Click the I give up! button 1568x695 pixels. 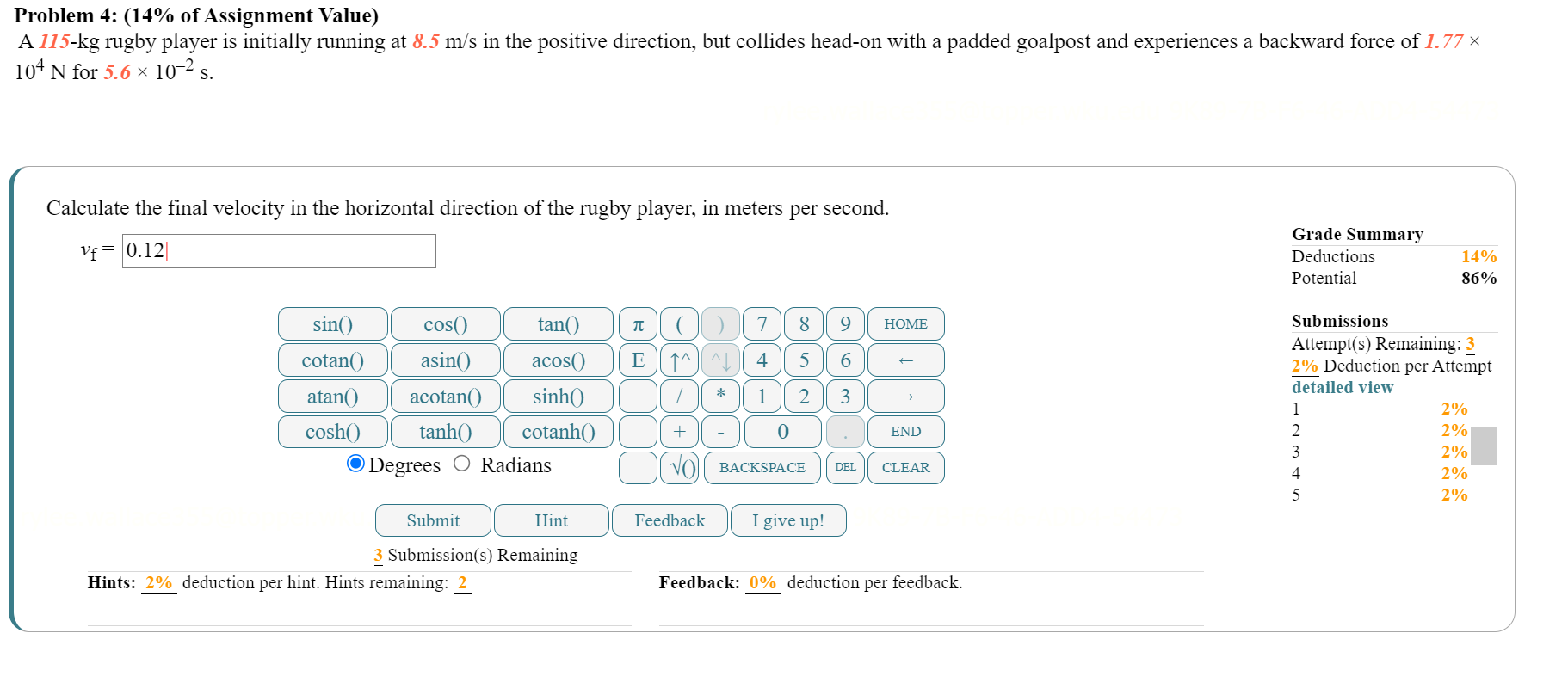pyautogui.click(x=787, y=520)
